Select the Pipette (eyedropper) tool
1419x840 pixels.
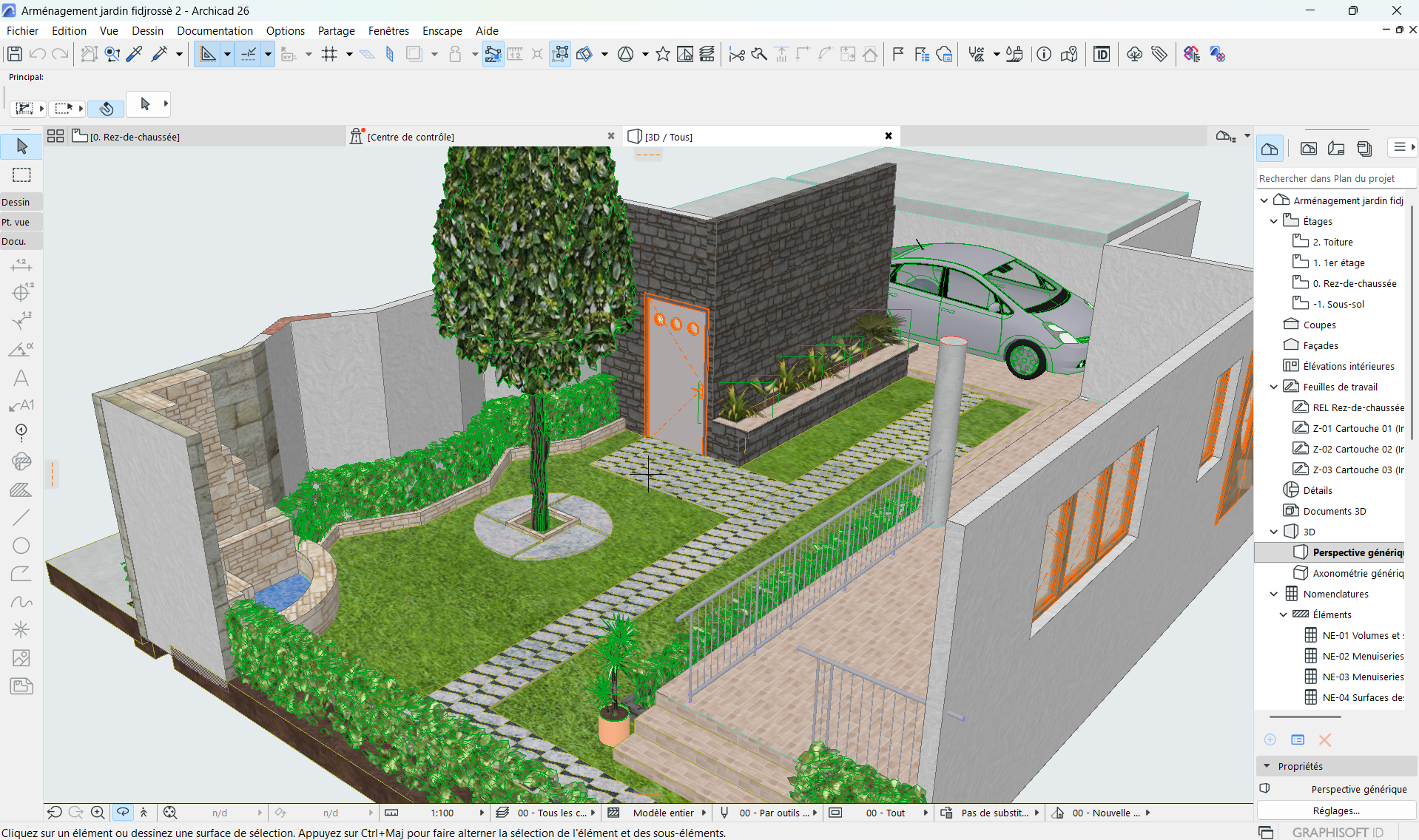(135, 54)
